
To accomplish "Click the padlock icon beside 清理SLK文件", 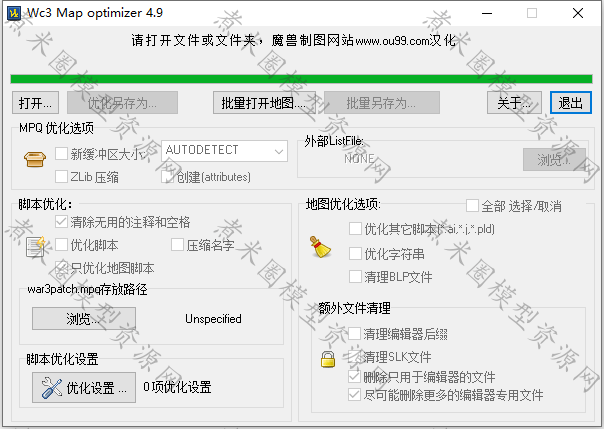I will coord(328,359).
